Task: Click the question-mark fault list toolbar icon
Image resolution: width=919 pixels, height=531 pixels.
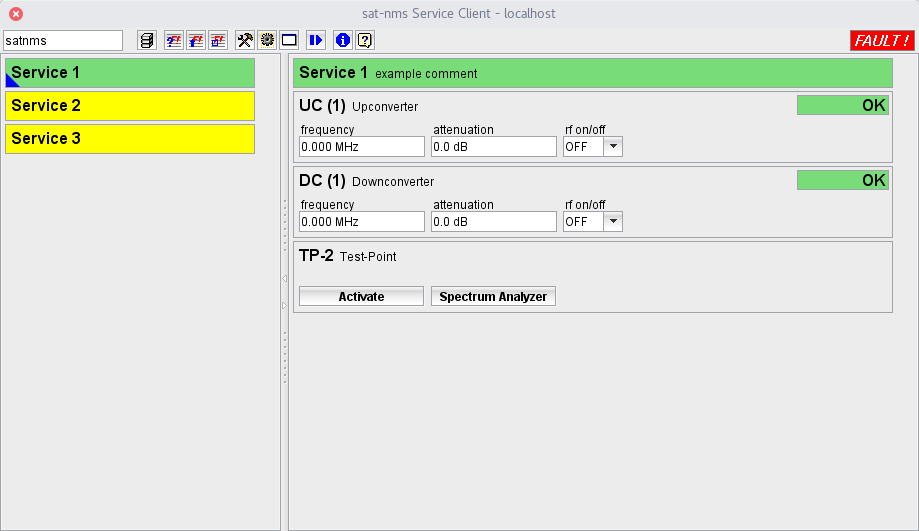Action: (x=174, y=40)
